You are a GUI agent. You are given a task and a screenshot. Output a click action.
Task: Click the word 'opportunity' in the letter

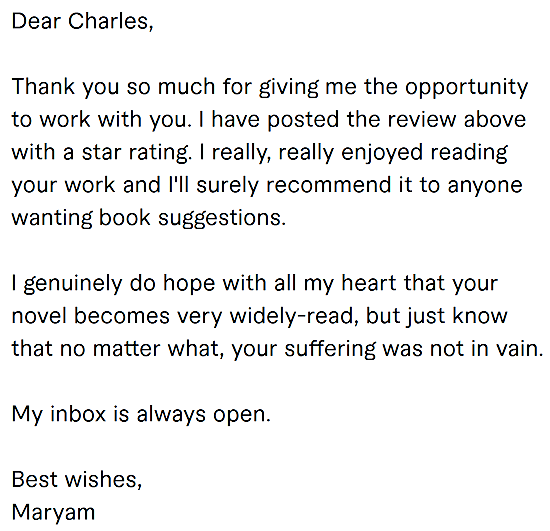pyautogui.click(x=467, y=88)
